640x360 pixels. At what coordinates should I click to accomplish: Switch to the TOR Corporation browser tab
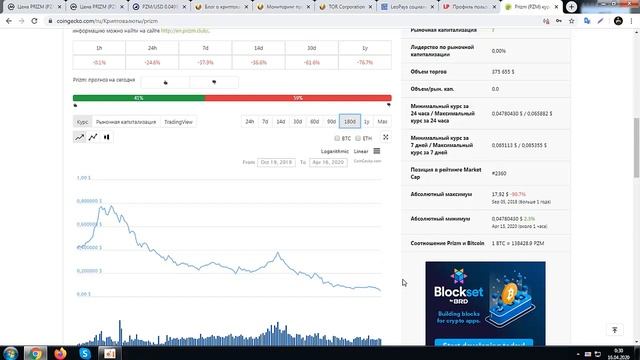(x=345, y=7)
